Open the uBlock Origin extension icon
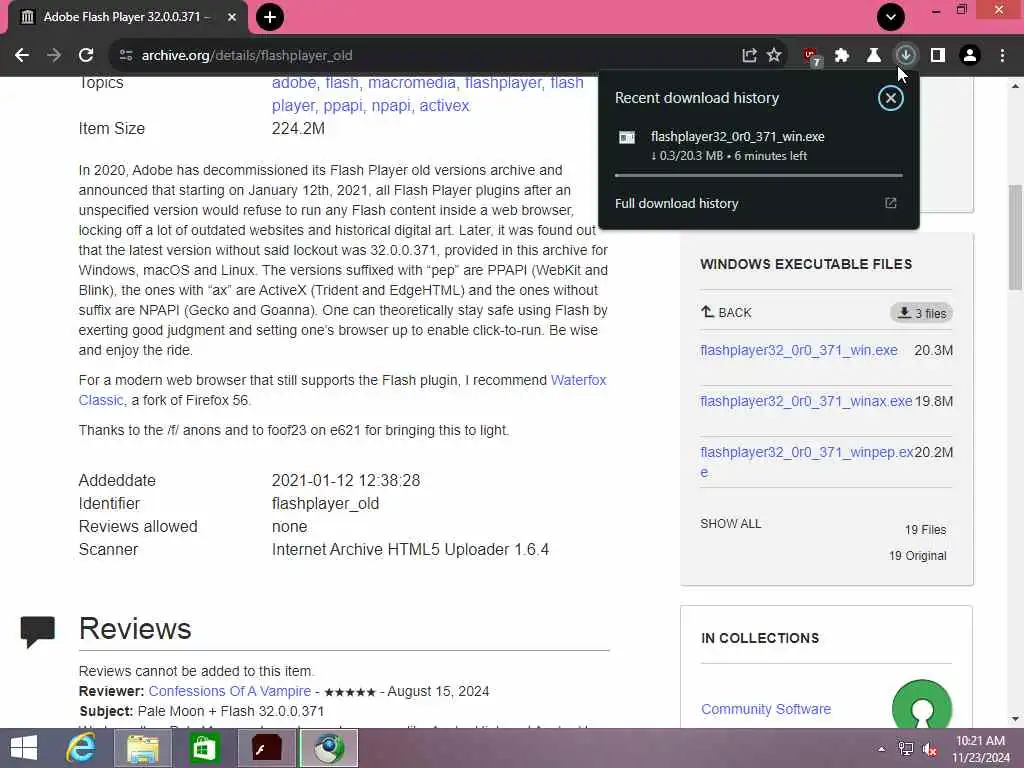1024x768 pixels. pyautogui.click(x=812, y=57)
